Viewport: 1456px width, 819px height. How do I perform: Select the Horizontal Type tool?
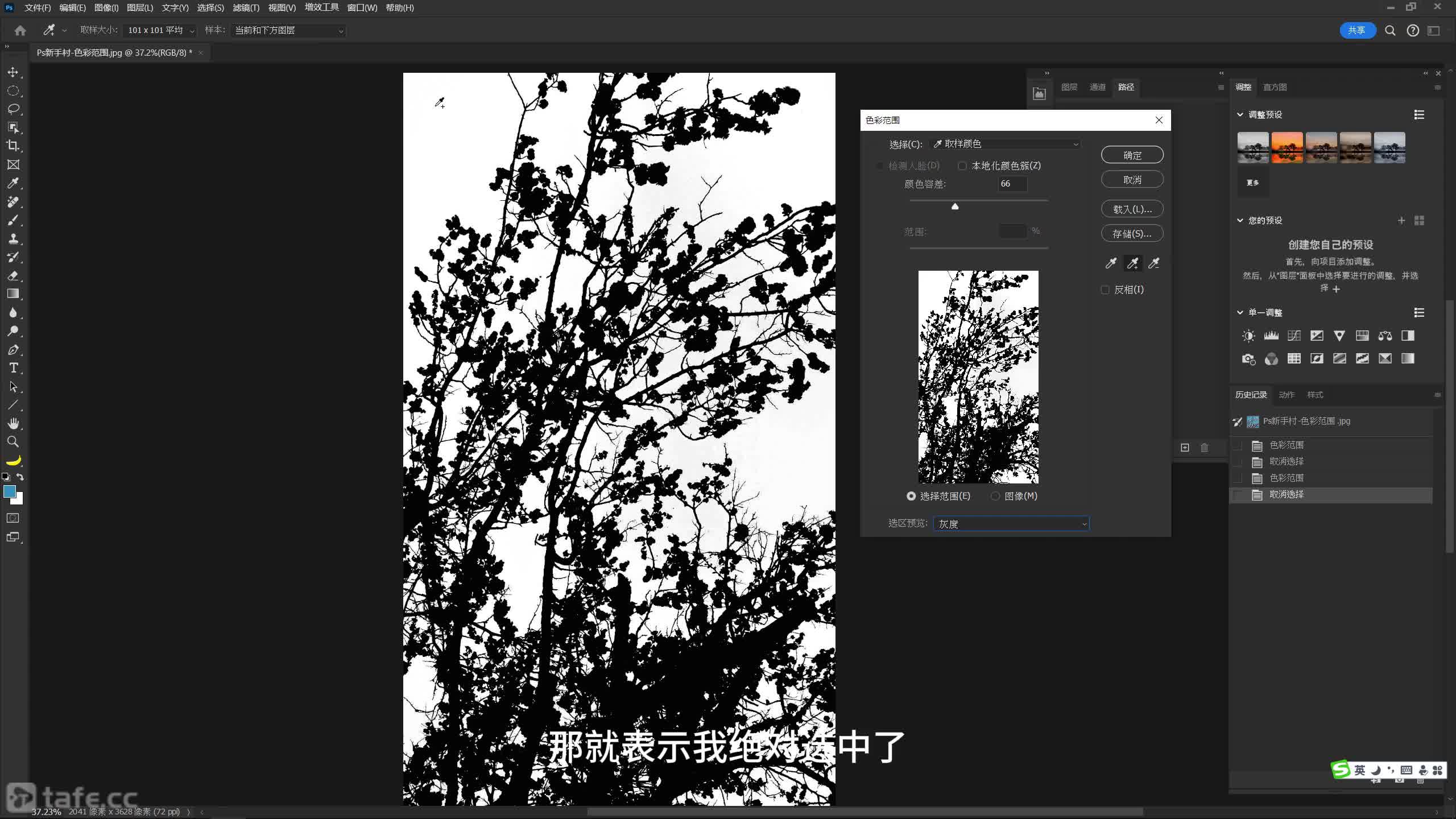[x=13, y=368]
